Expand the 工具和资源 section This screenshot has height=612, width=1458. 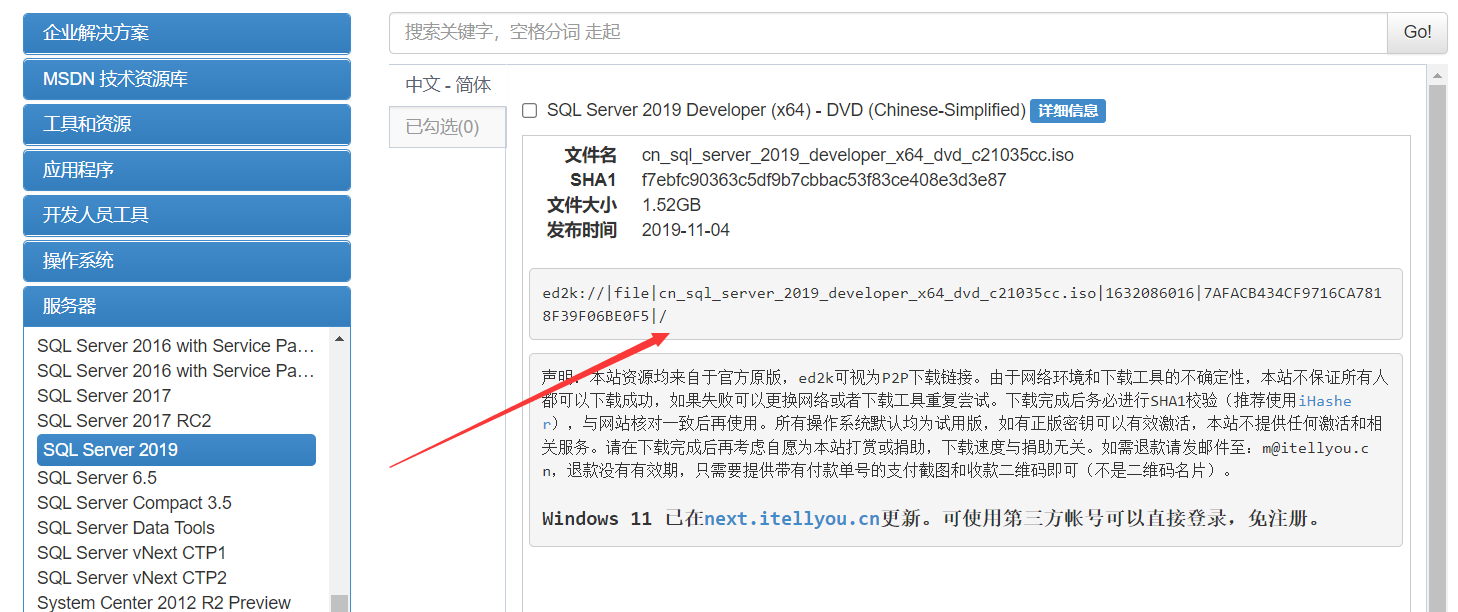187,124
